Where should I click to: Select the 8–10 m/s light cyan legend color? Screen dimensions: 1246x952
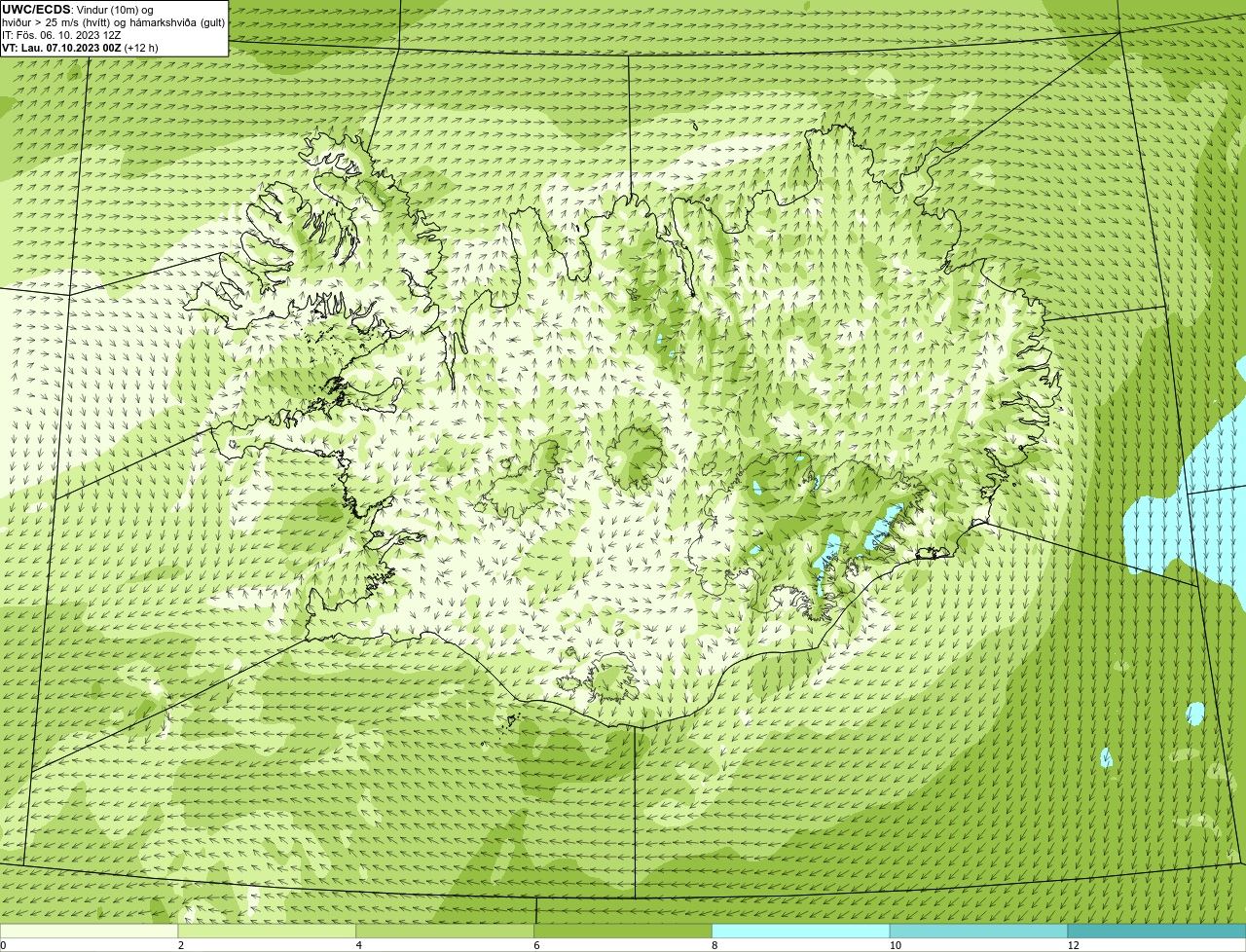coord(801,931)
